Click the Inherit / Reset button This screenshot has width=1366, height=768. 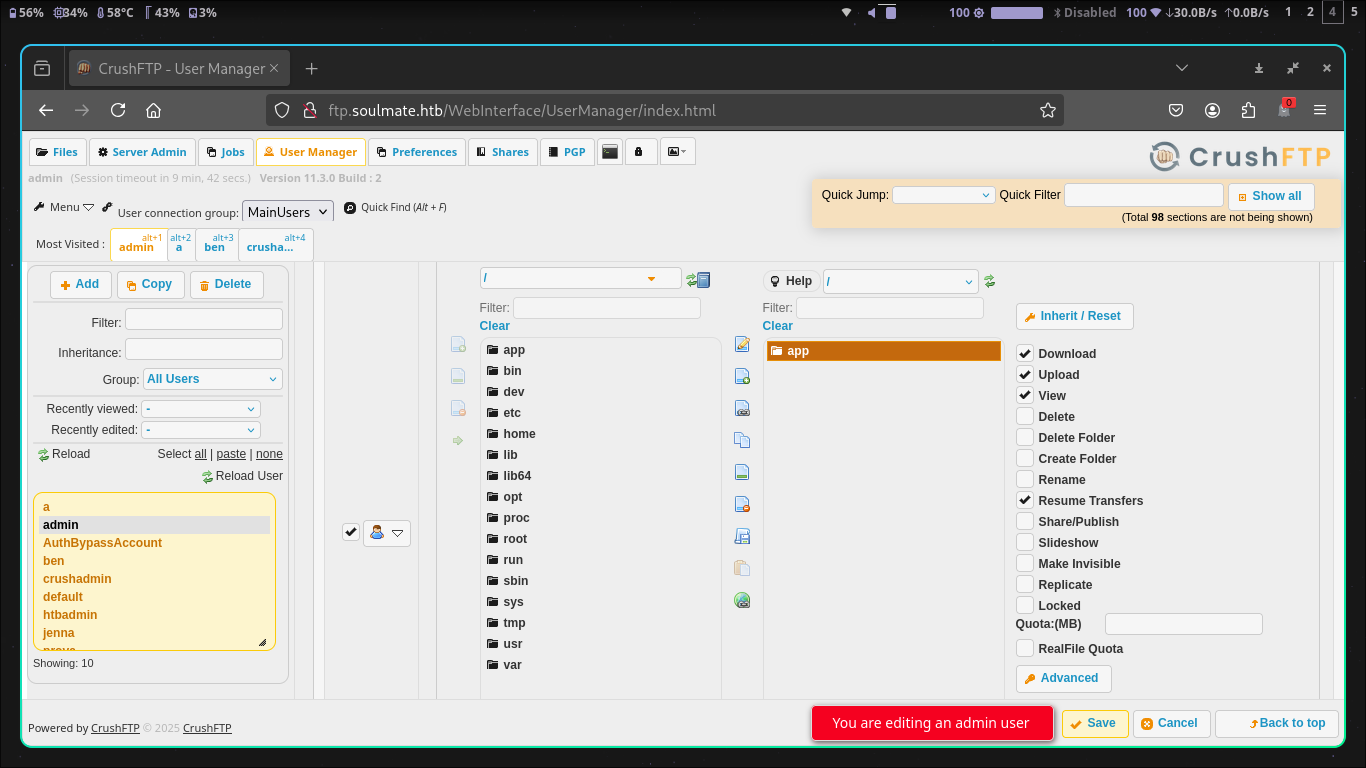pos(1074,316)
